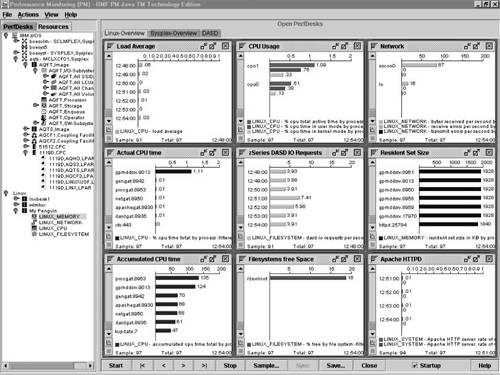Screen dimensions: 500x375
Task: Switch to the Sysplex-Overview tab
Action: [x=173, y=33]
